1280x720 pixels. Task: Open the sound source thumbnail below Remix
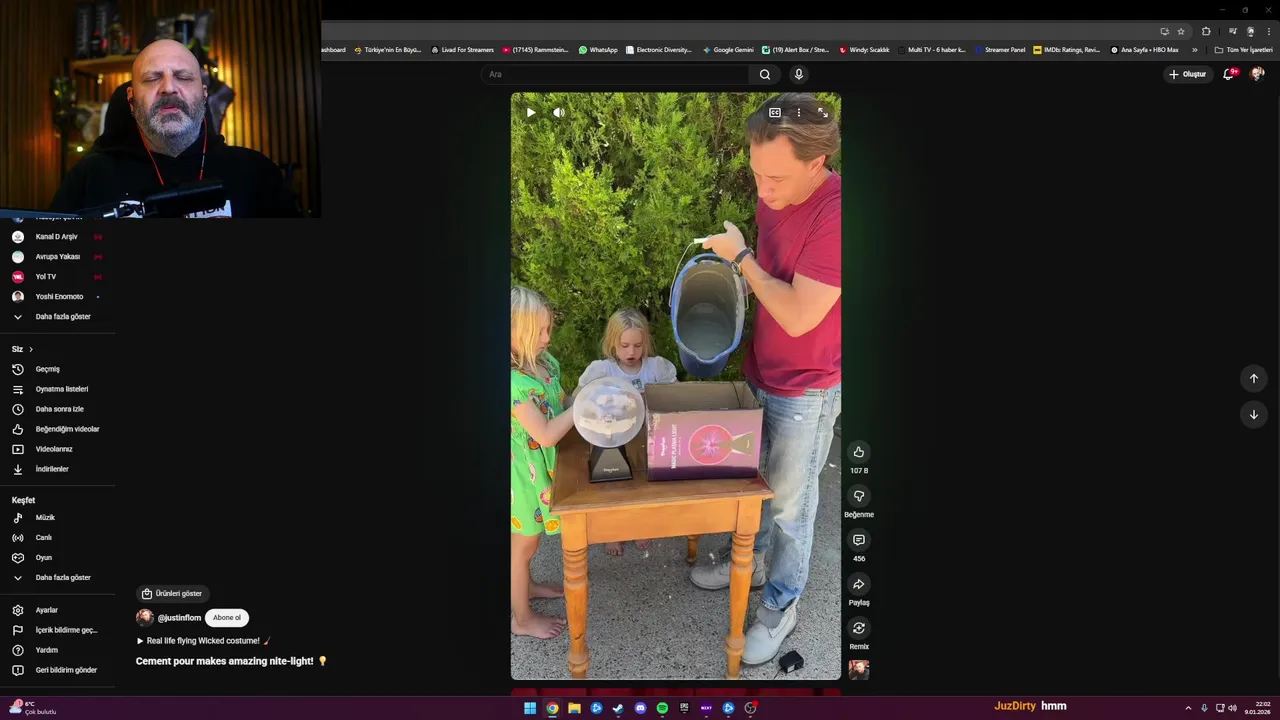(x=859, y=669)
